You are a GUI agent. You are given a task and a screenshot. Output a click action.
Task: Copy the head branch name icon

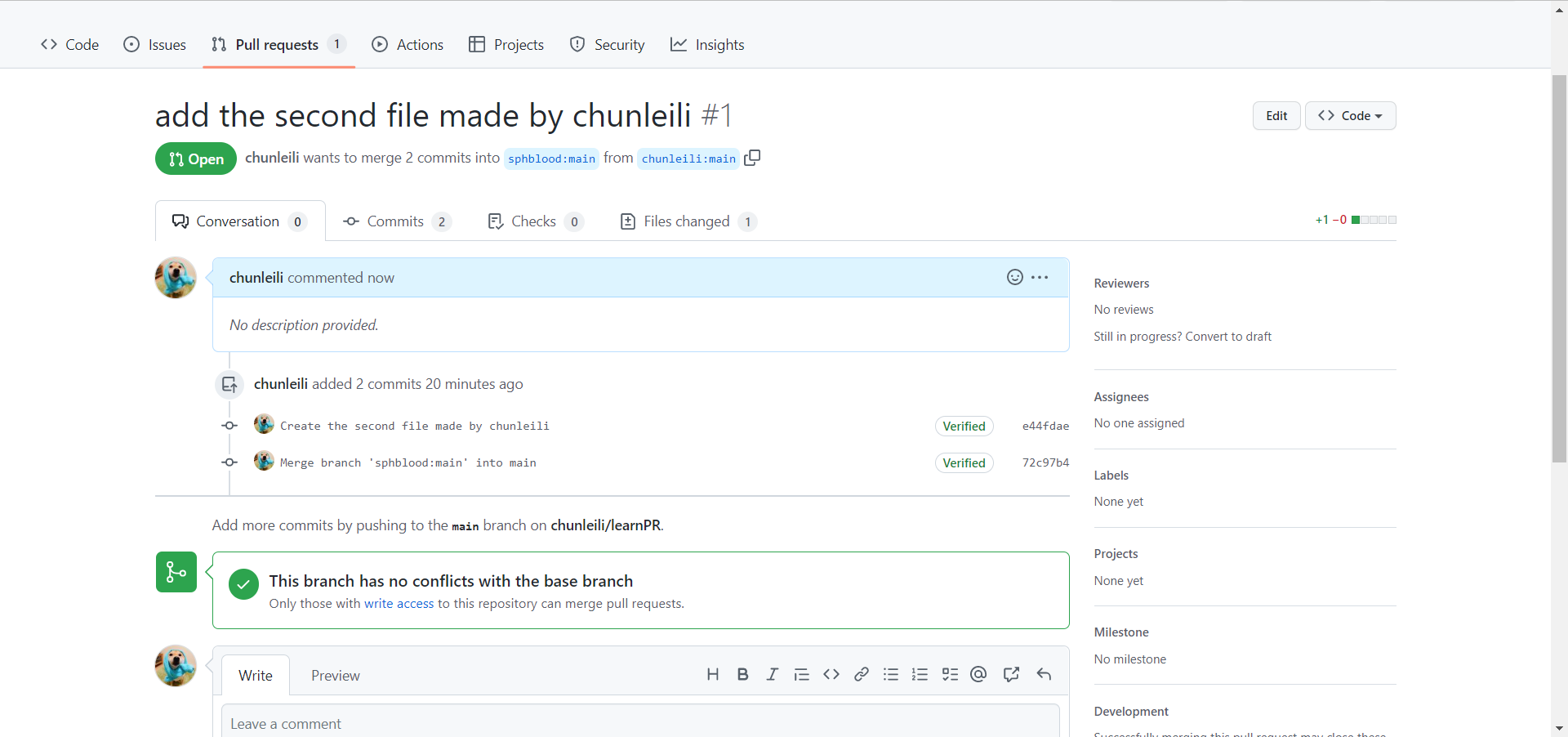click(752, 158)
